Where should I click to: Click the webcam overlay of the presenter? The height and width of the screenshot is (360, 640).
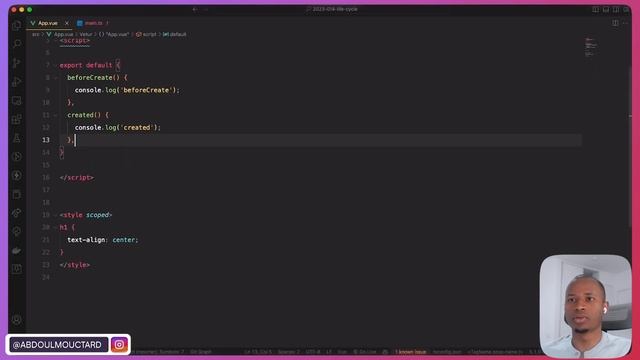[x=585, y=307]
